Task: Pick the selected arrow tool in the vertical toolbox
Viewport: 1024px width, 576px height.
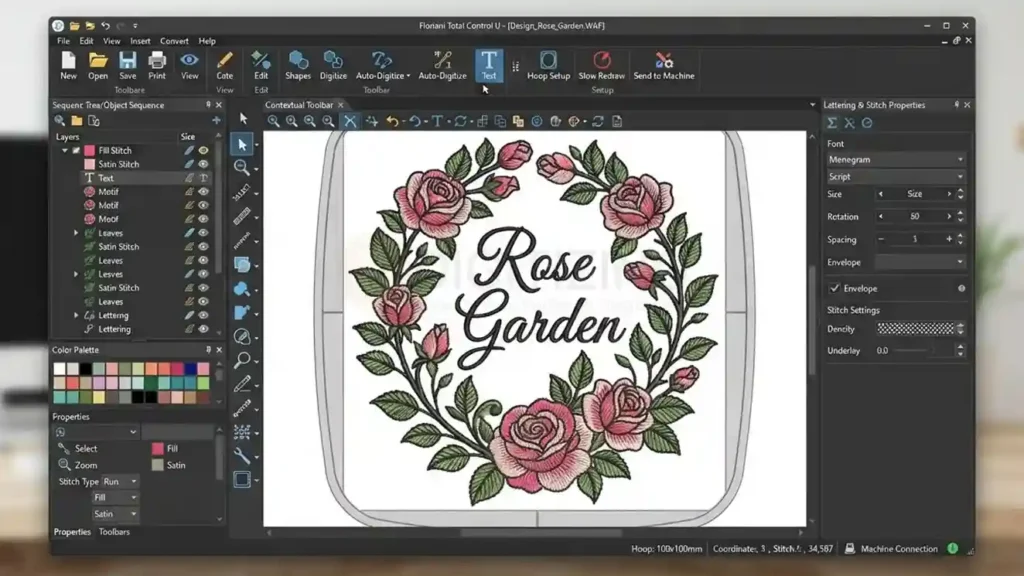Action: pos(242,144)
